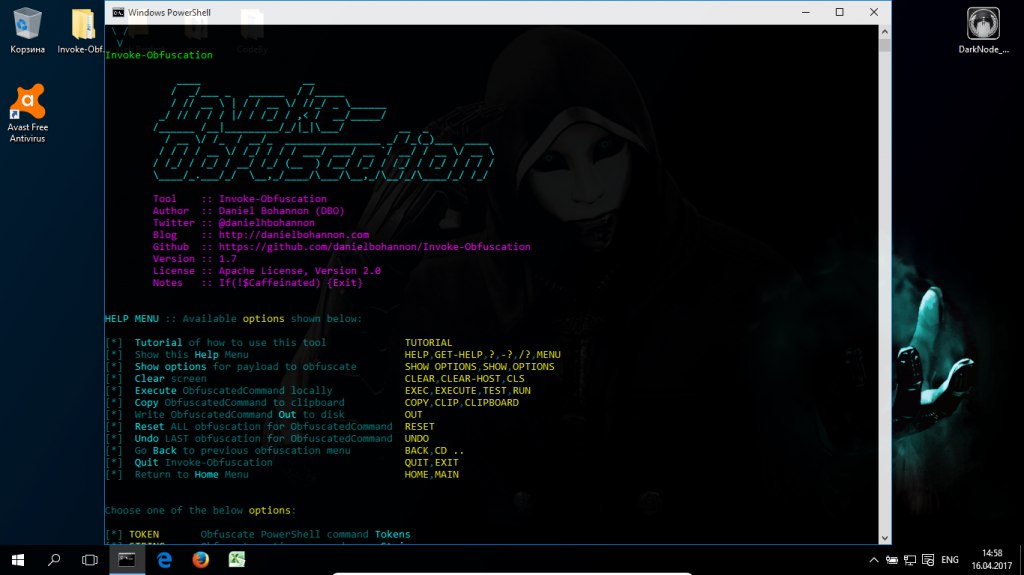Click 'Return to Home Menu' description line

point(191,474)
